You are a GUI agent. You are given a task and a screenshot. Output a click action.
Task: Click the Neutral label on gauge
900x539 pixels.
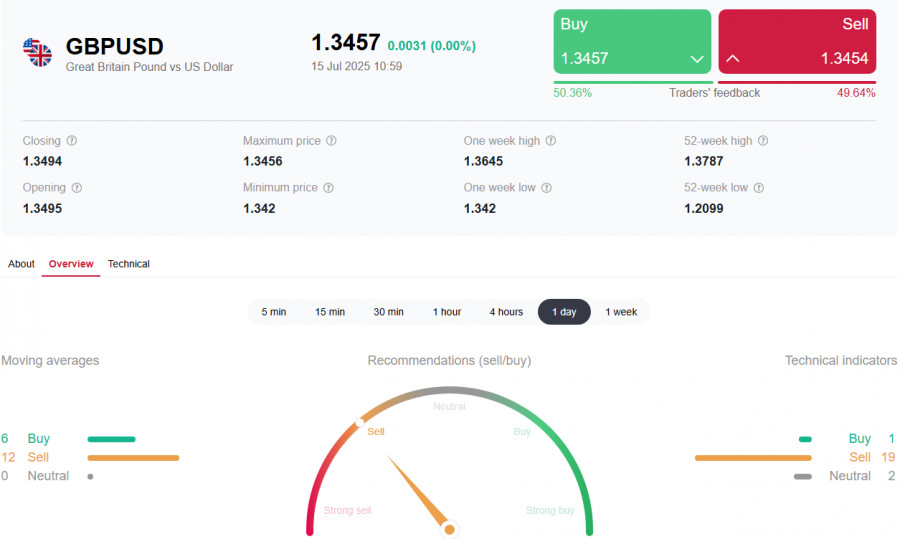coord(449,406)
